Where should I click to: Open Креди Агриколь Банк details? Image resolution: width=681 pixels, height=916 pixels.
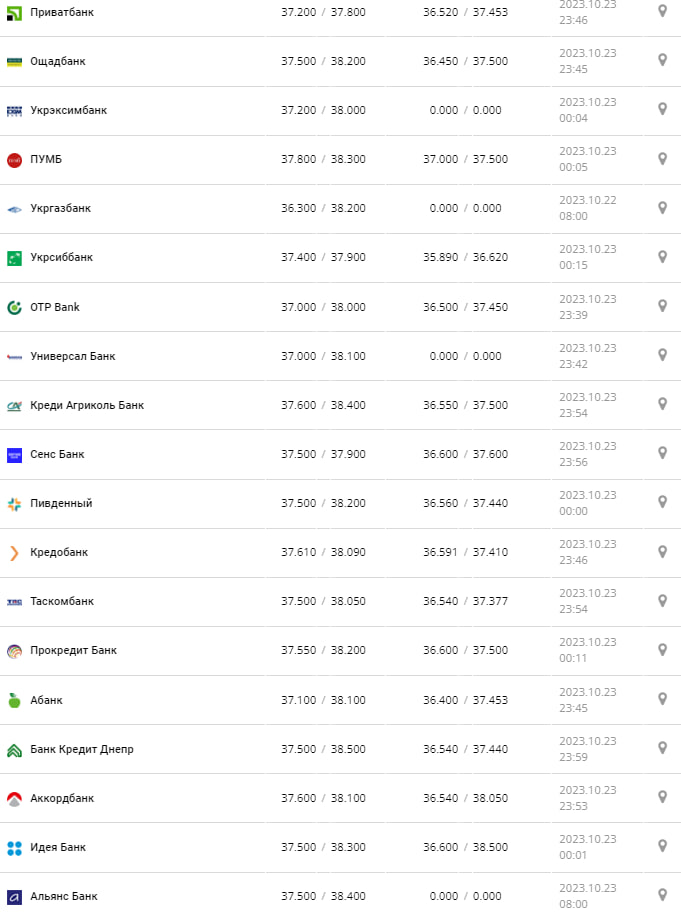[87, 405]
